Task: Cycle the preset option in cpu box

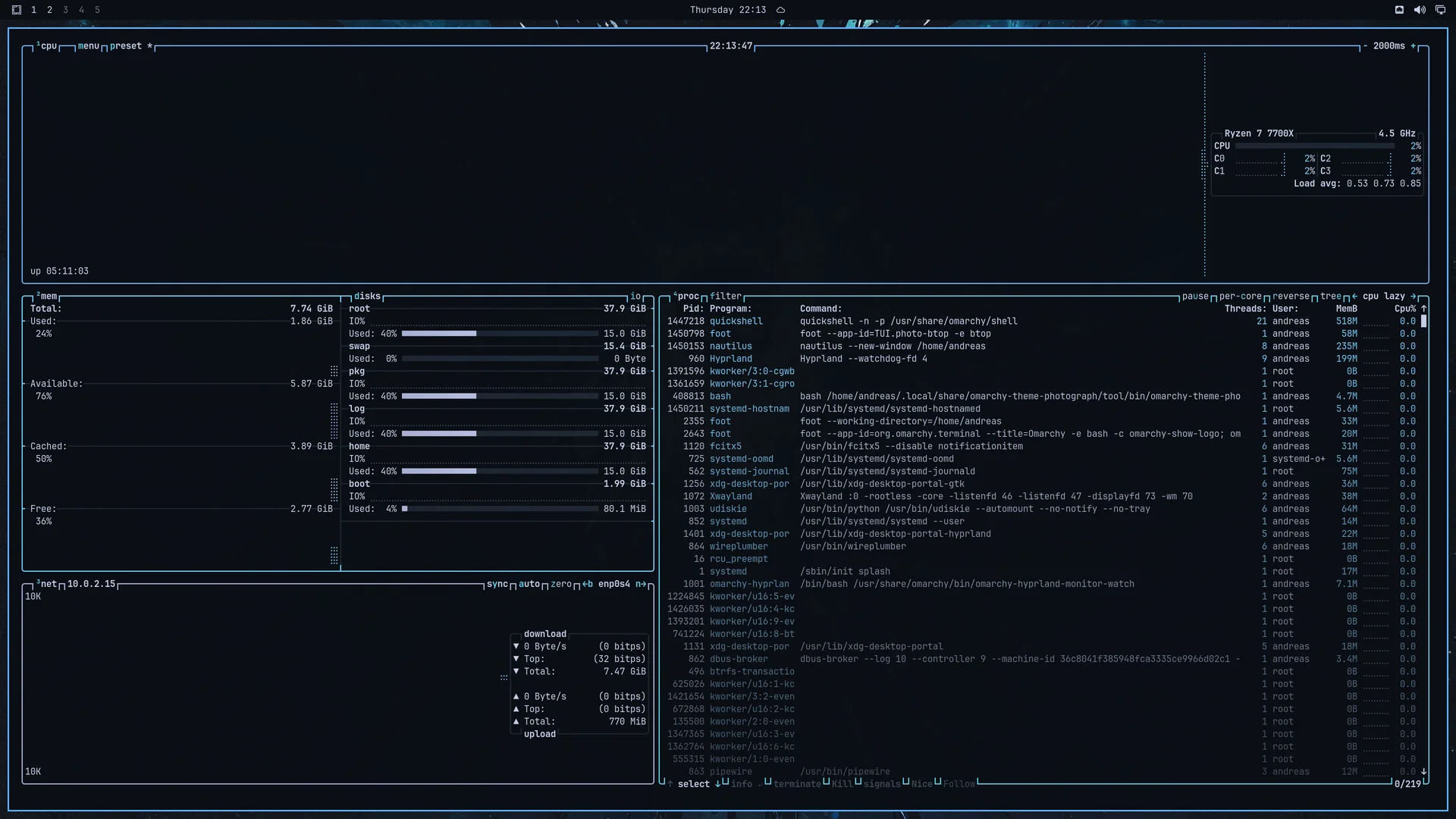Action: (x=126, y=46)
